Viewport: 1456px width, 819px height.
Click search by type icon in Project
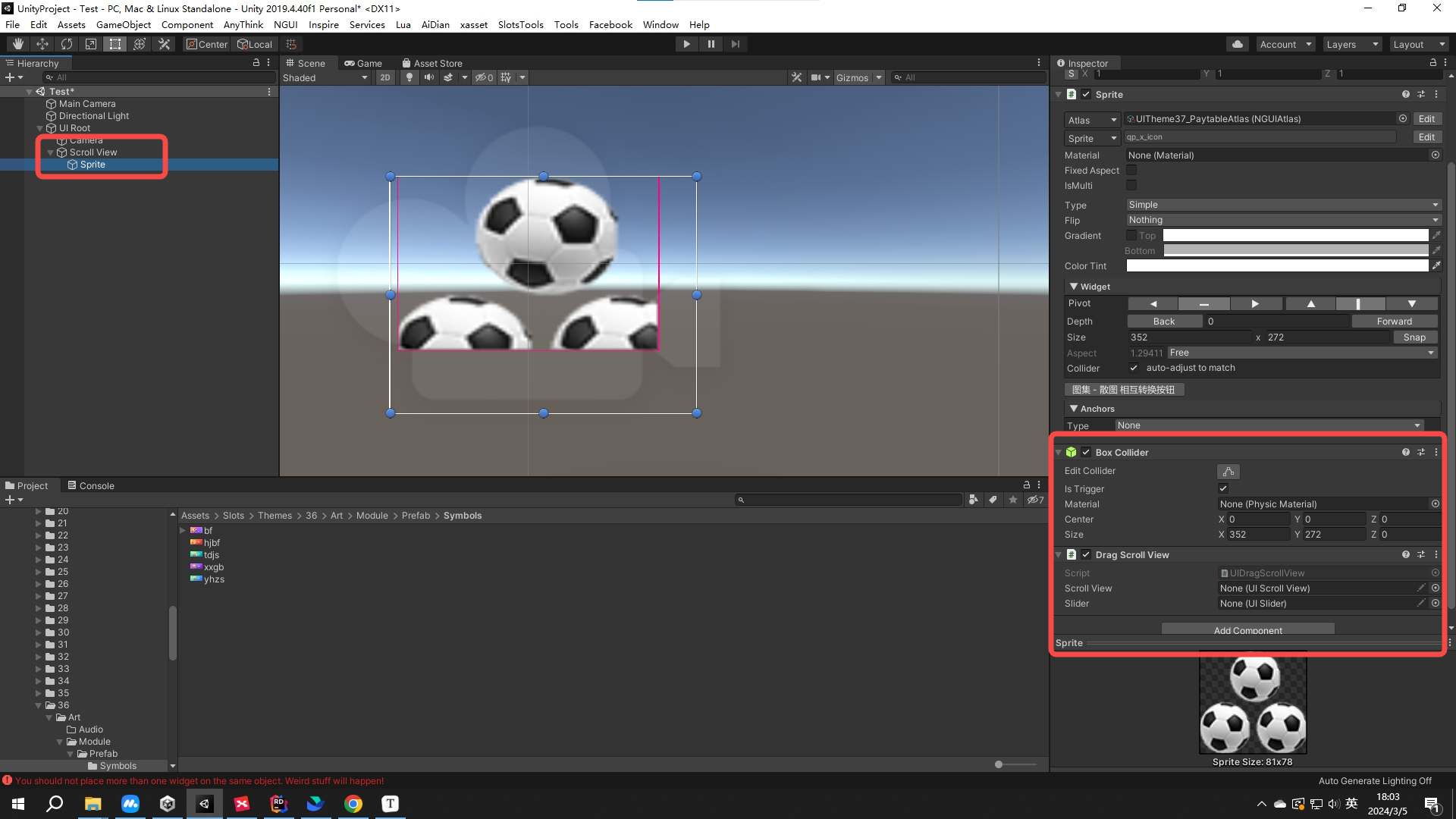(973, 499)
